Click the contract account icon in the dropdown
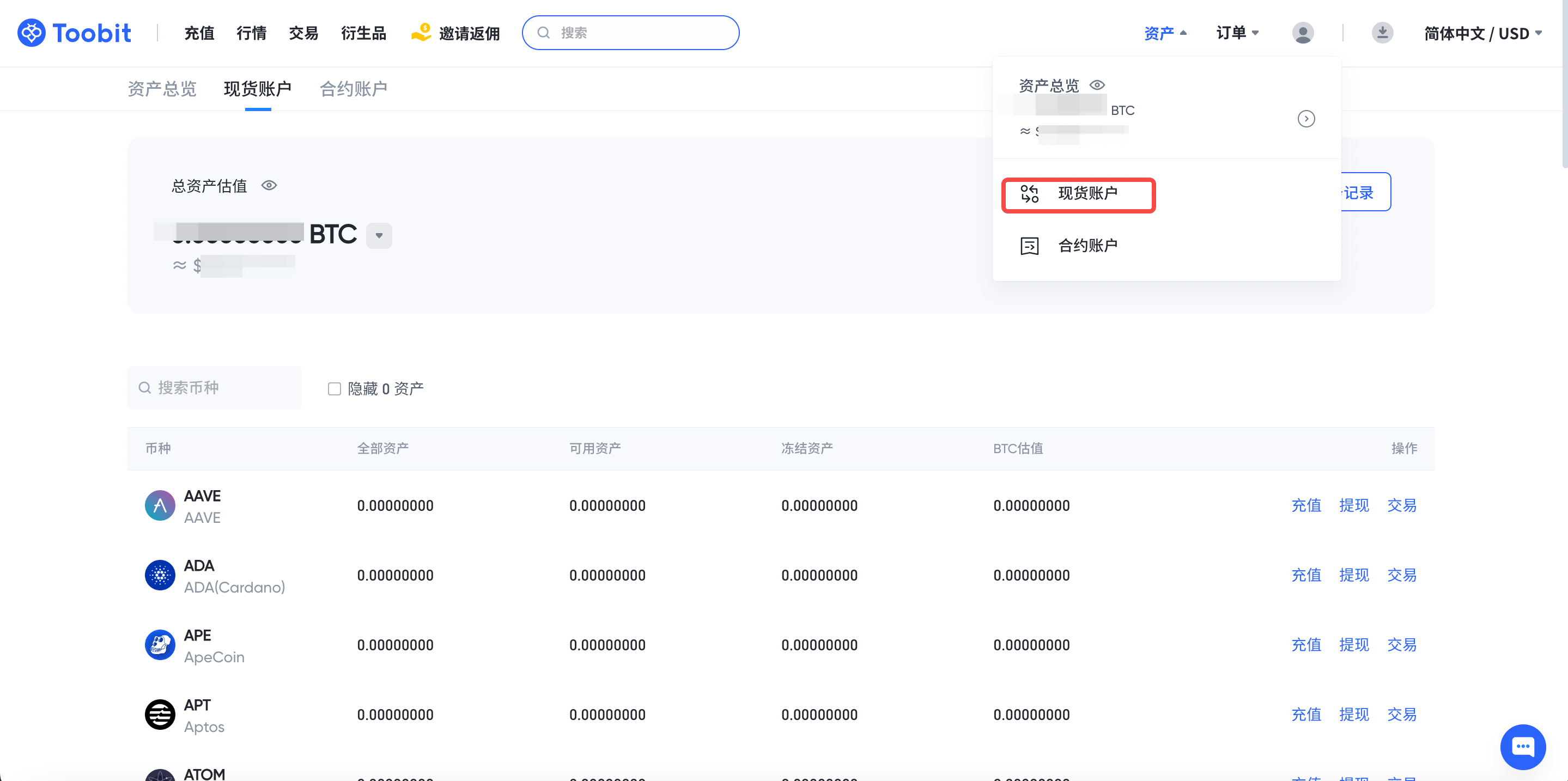Viewport: 1568px width, 781px height. tap(1029, 246)
